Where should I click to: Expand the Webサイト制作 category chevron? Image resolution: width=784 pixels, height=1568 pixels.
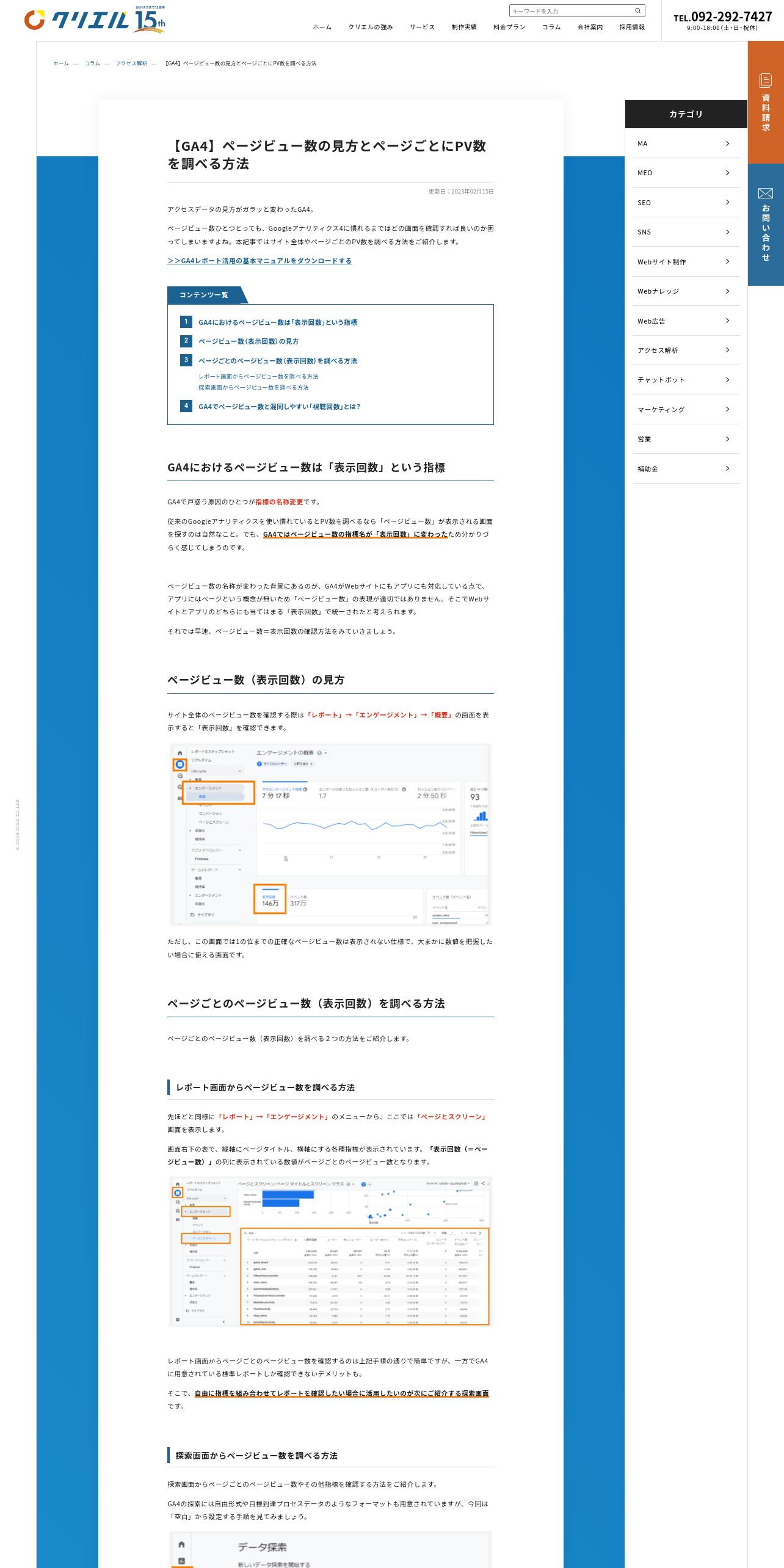coord(727,261)
